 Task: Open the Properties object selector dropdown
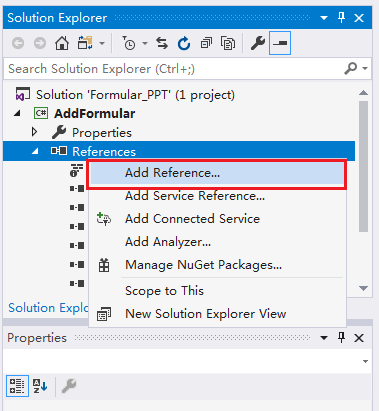click(x=365, y=361)
